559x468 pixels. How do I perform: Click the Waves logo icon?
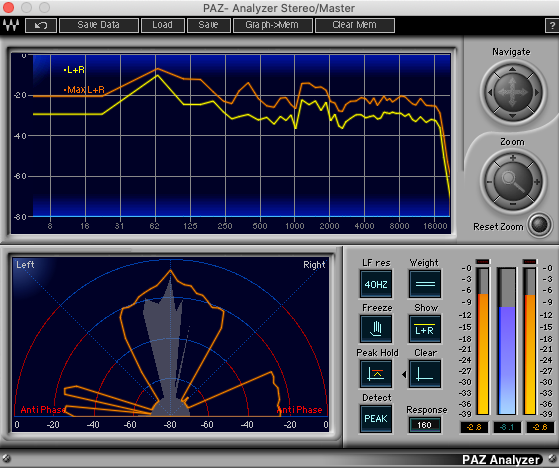pyautogui.click(x=11, y=25)
